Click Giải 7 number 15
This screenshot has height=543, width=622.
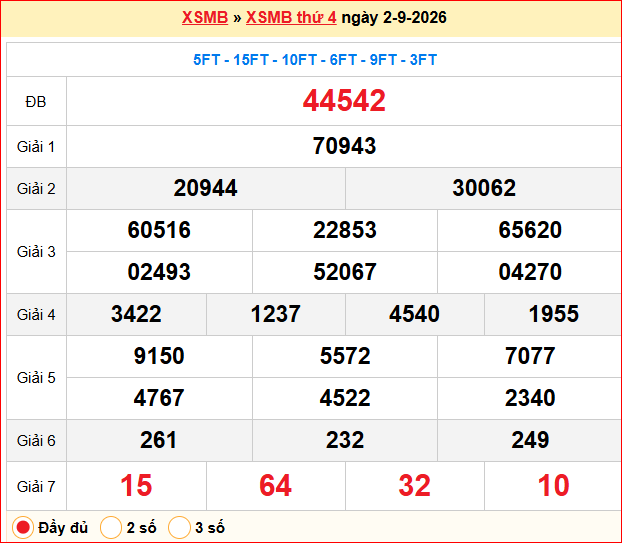tap(136, 485)
